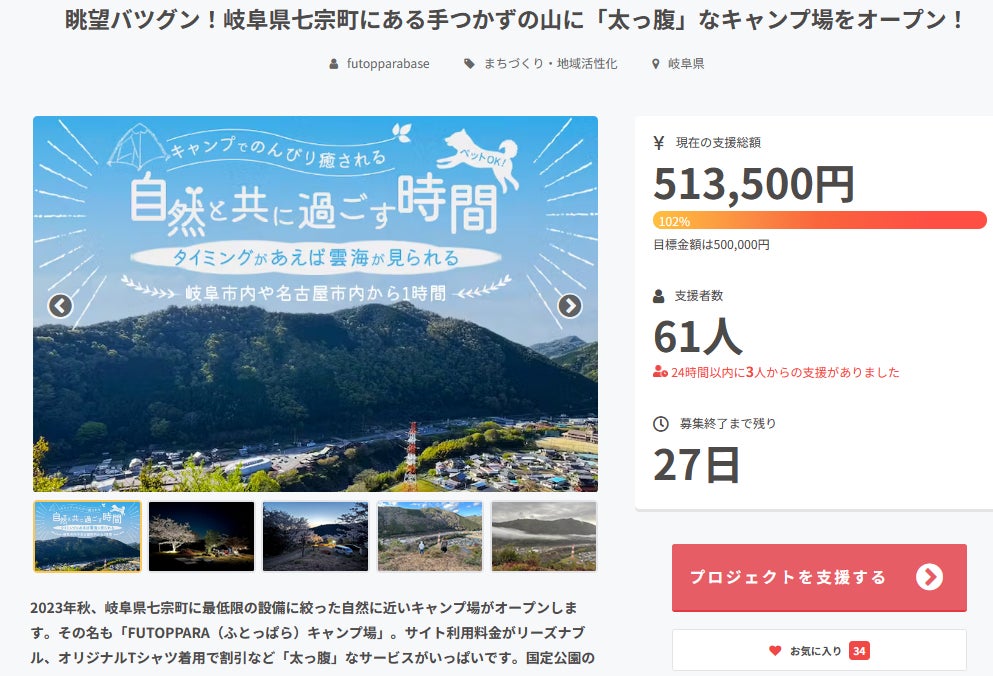Click the previous image arrow on carousel
993x676 pixels.
[60, 305]
